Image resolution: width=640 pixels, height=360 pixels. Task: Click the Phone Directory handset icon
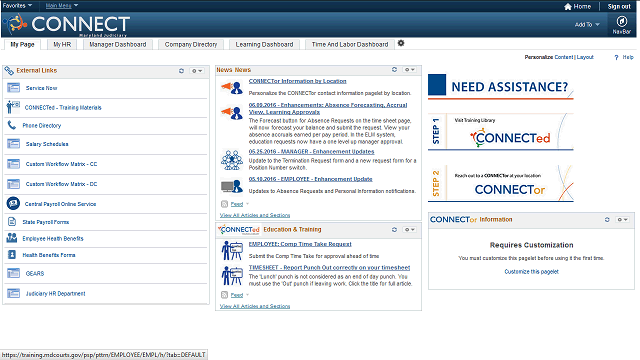pos(12,125)
